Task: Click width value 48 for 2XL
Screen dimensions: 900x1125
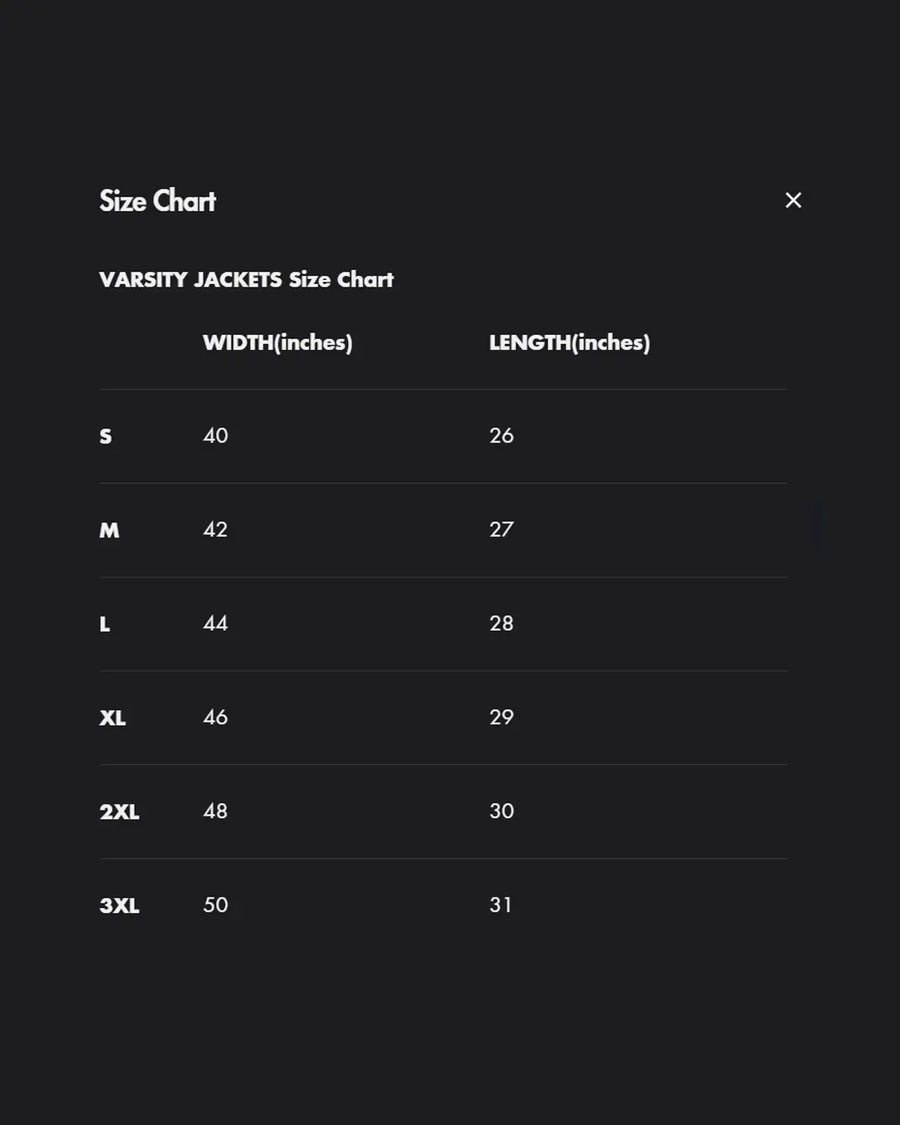Action: click(x=215, y=811)
